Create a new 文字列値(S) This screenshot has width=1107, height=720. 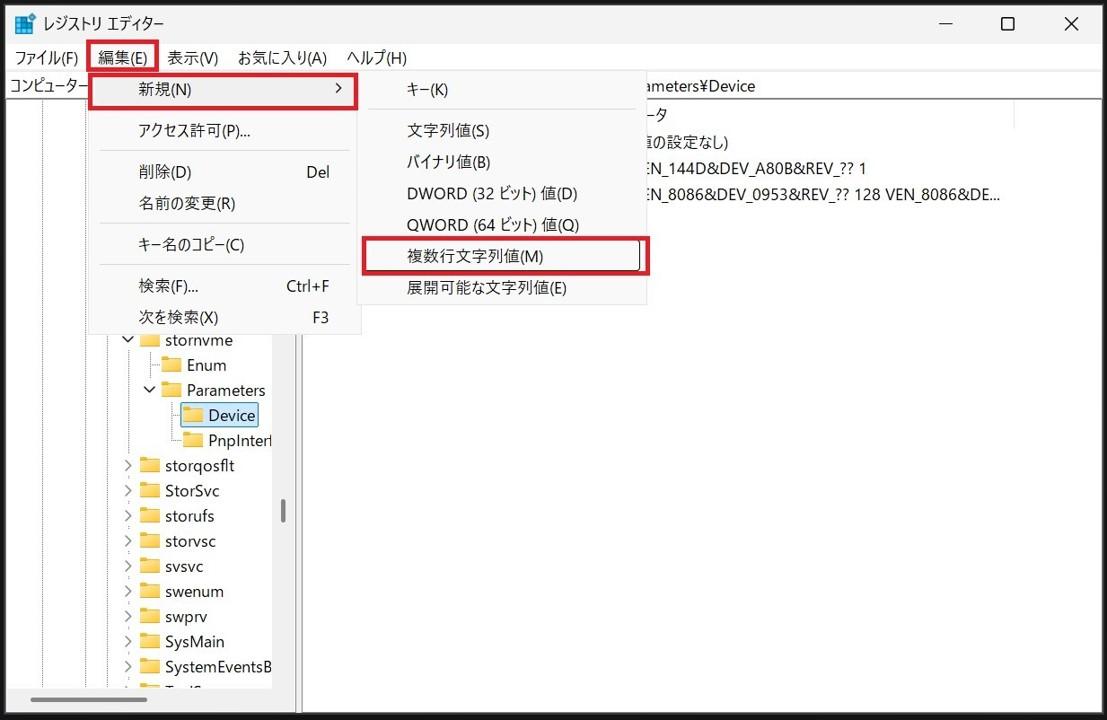[x=502, y=131]
